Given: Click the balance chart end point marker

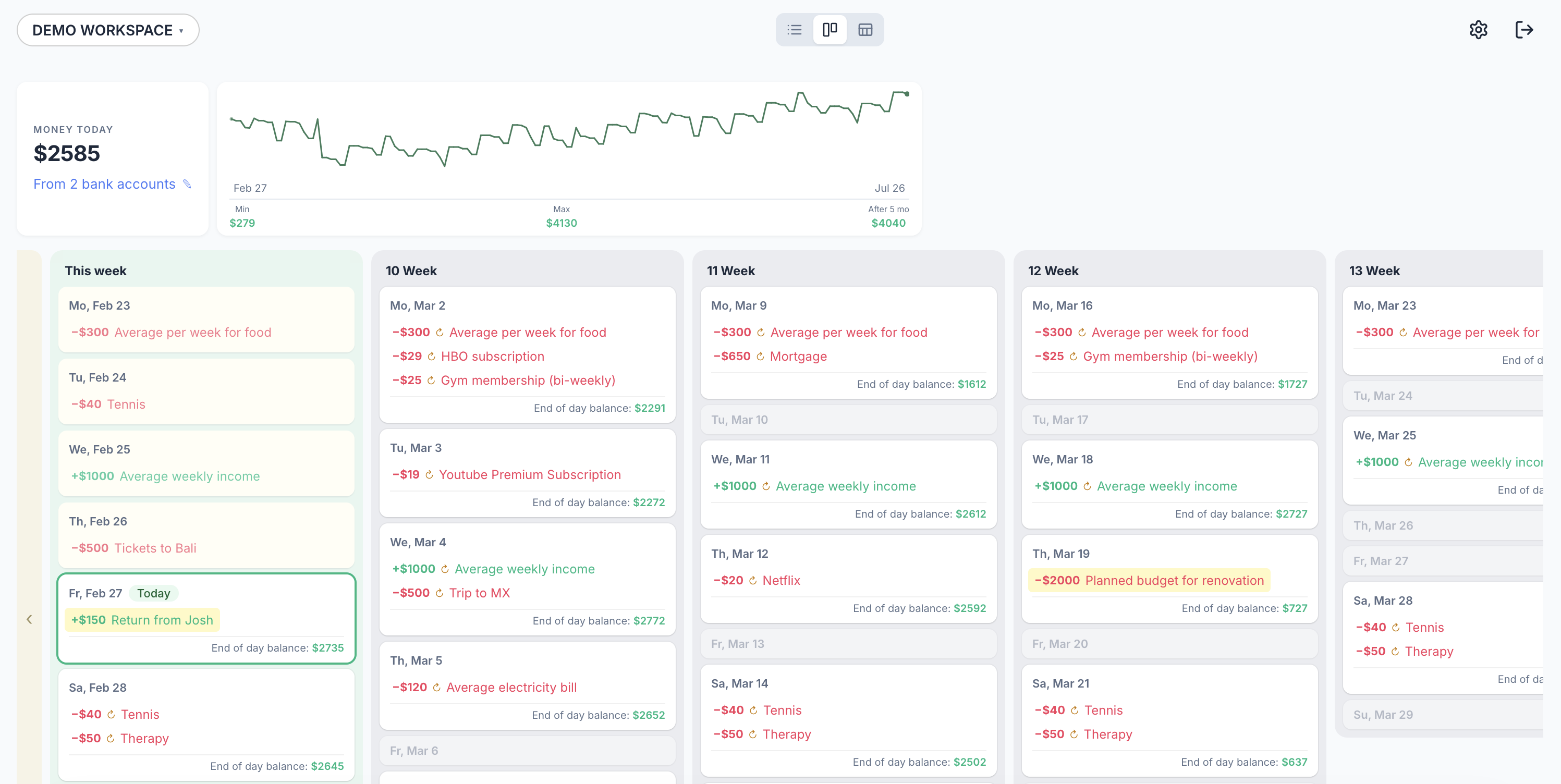Looking at the screenshot, I should click(x=907, y=94).
